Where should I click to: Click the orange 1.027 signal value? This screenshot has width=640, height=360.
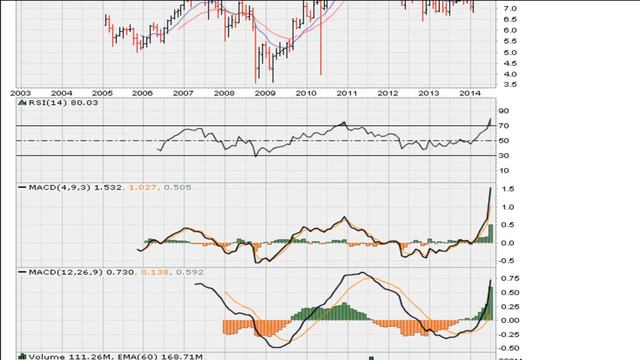coord(142,187)
